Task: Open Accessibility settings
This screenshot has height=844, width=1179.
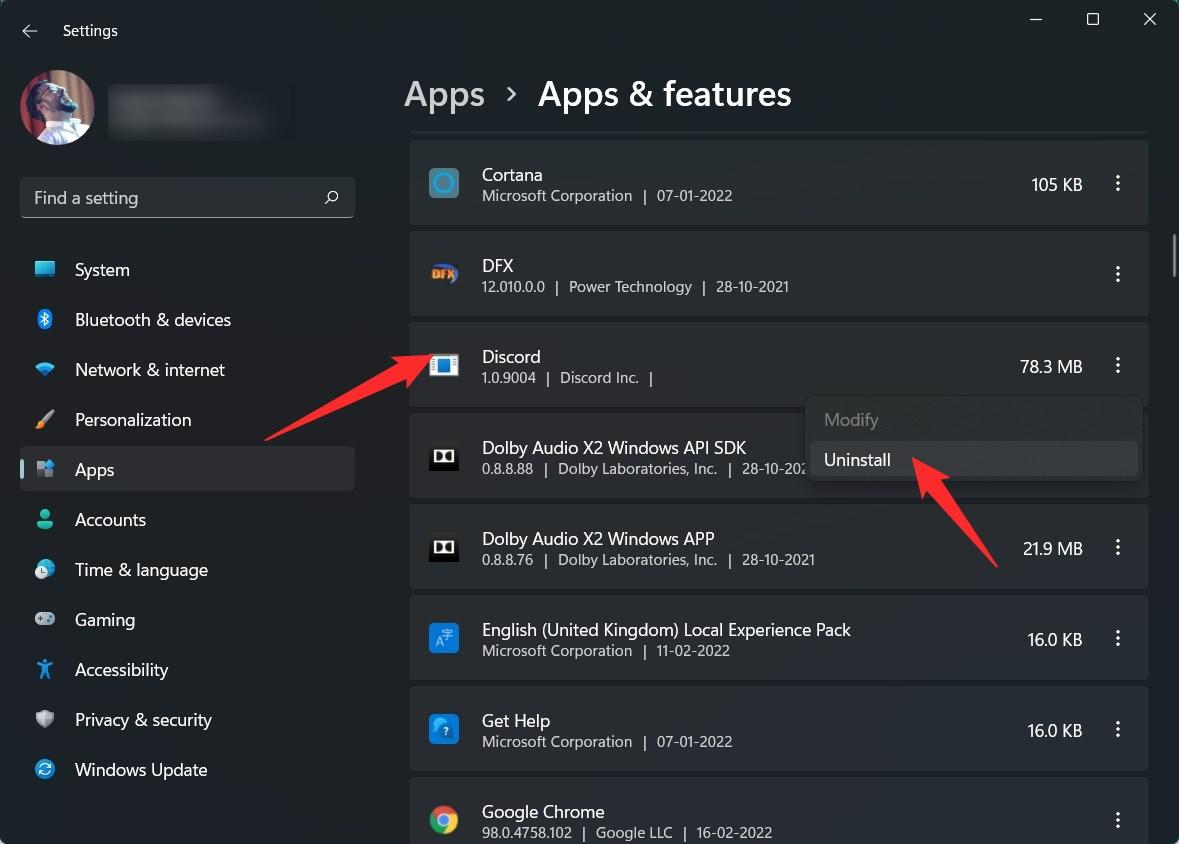Action: [x=187, y=669]
